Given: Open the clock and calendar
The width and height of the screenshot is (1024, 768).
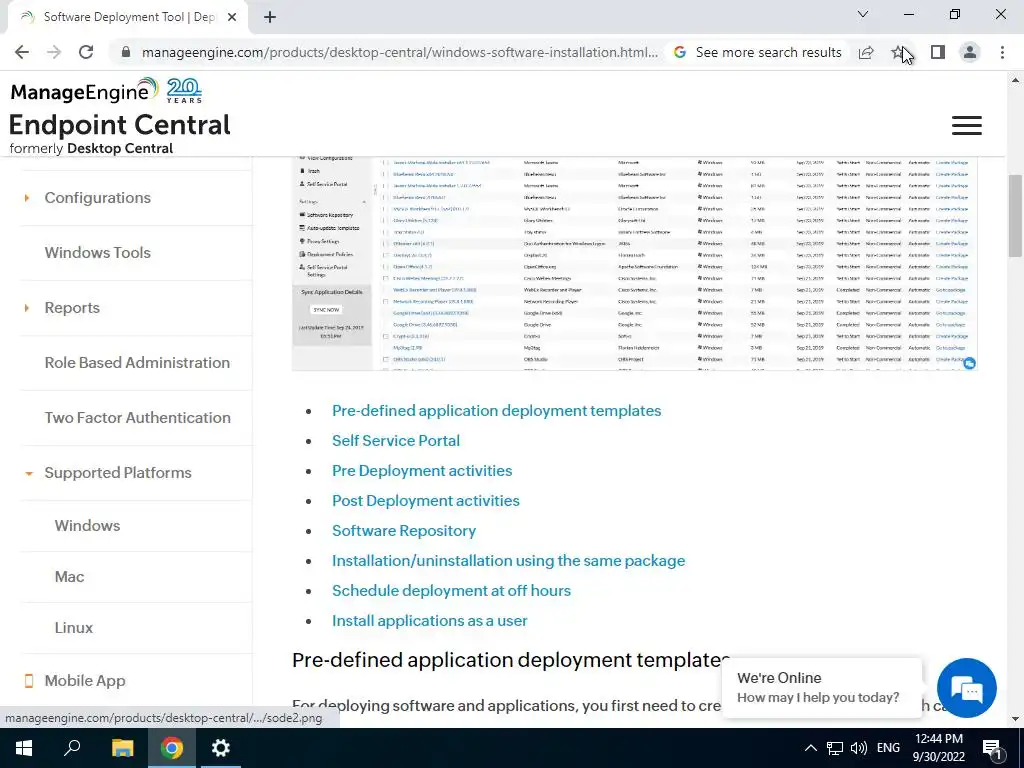Looking at the screenshot, I should point(938,748).
